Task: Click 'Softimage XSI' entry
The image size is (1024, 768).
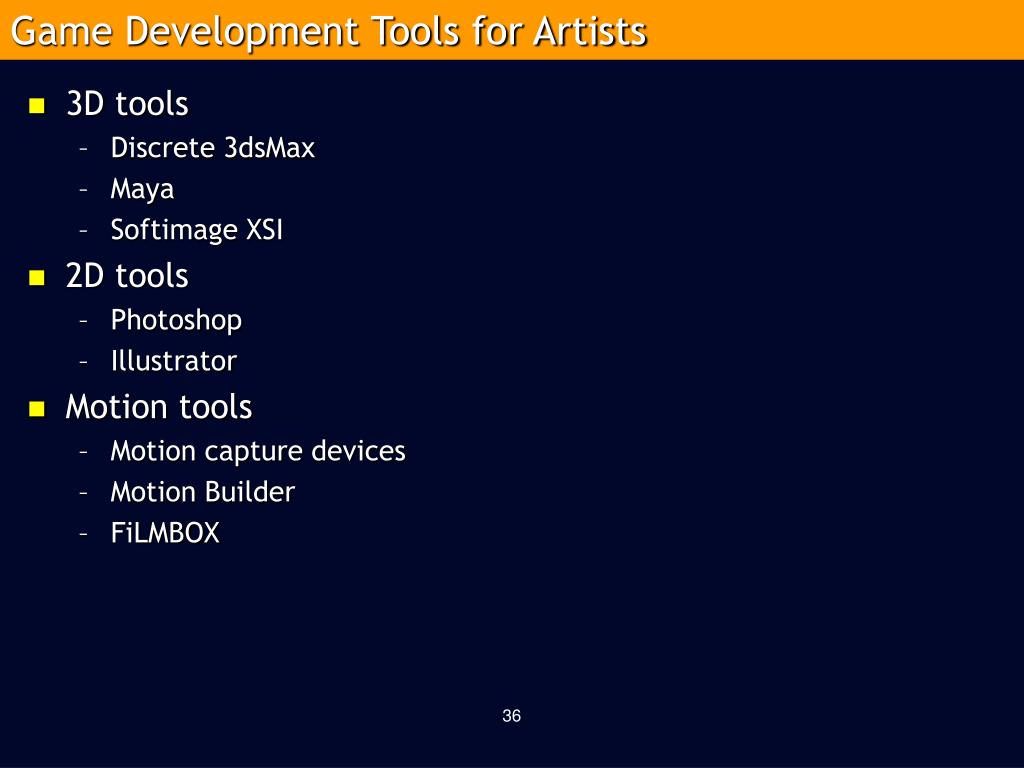Action: (x=197, y=230)
